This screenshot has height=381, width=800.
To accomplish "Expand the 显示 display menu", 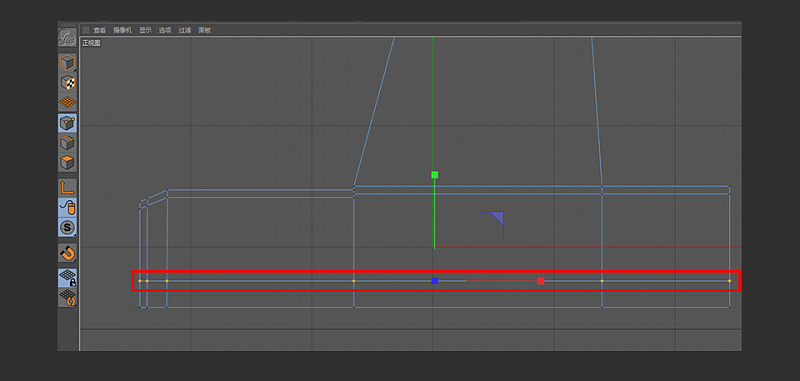I will pyautogui.click(x=145, y=30).
